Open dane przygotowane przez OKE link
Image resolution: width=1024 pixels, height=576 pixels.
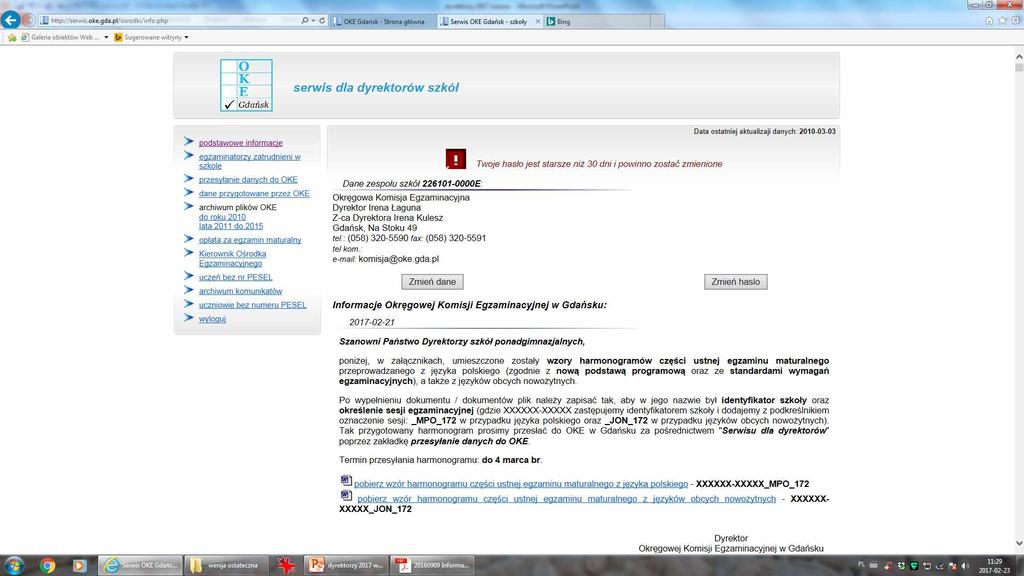254,193
